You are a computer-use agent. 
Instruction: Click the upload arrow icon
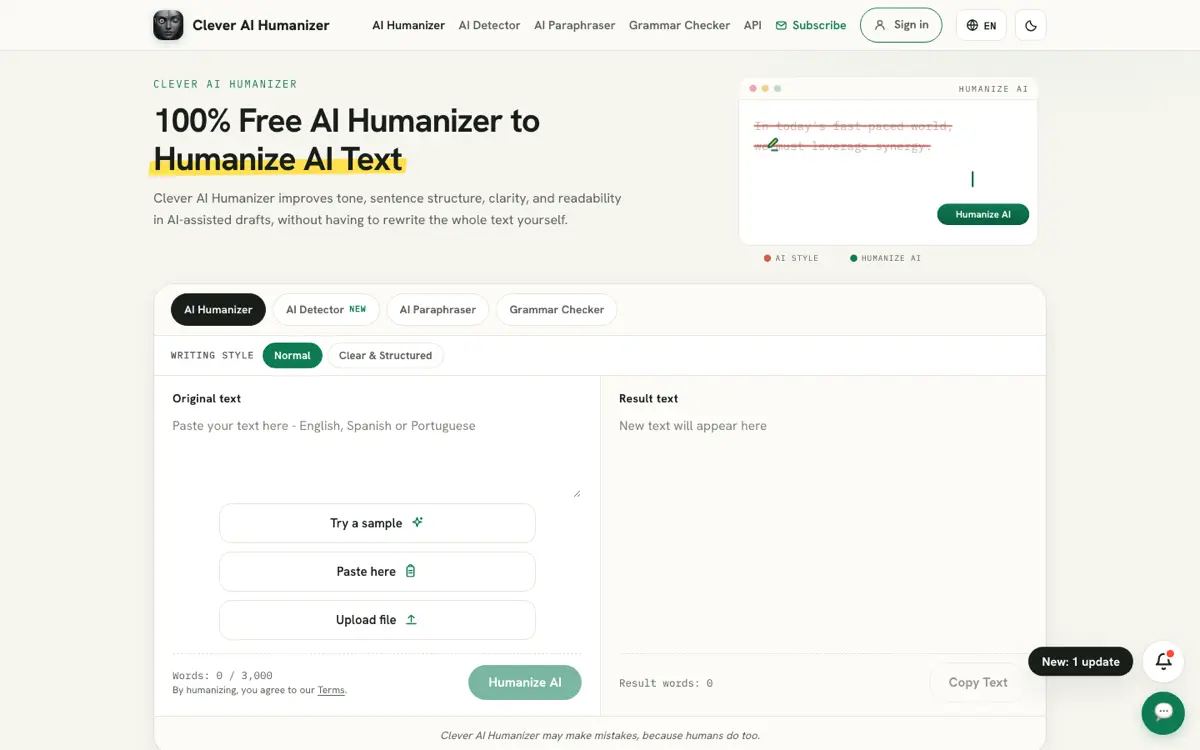(411, 619)
